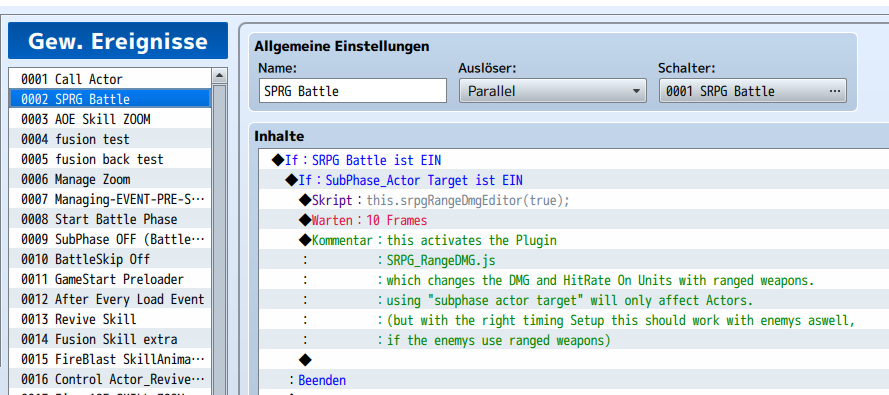Select comment line '(but with the right timing Setup'

(x=574, y=320)
